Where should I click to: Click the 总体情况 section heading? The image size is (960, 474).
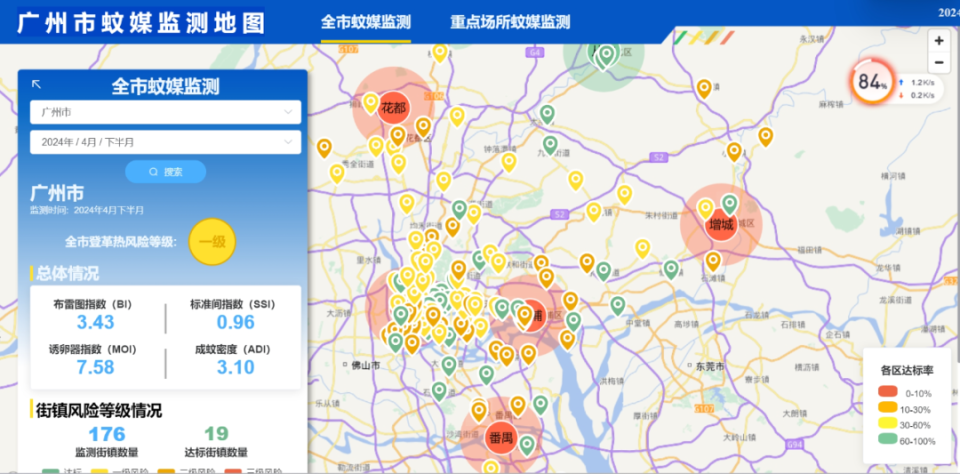(67, 273)
